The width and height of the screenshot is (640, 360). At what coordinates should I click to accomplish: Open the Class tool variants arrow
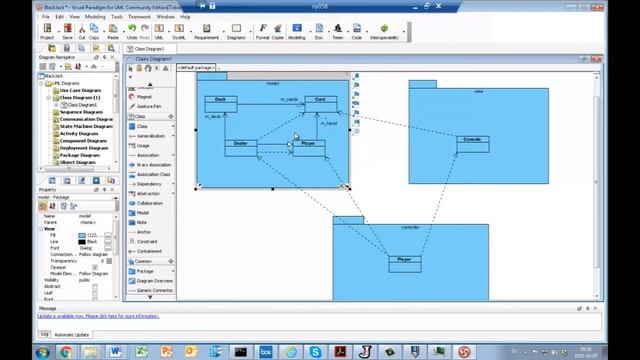(173, 127)
